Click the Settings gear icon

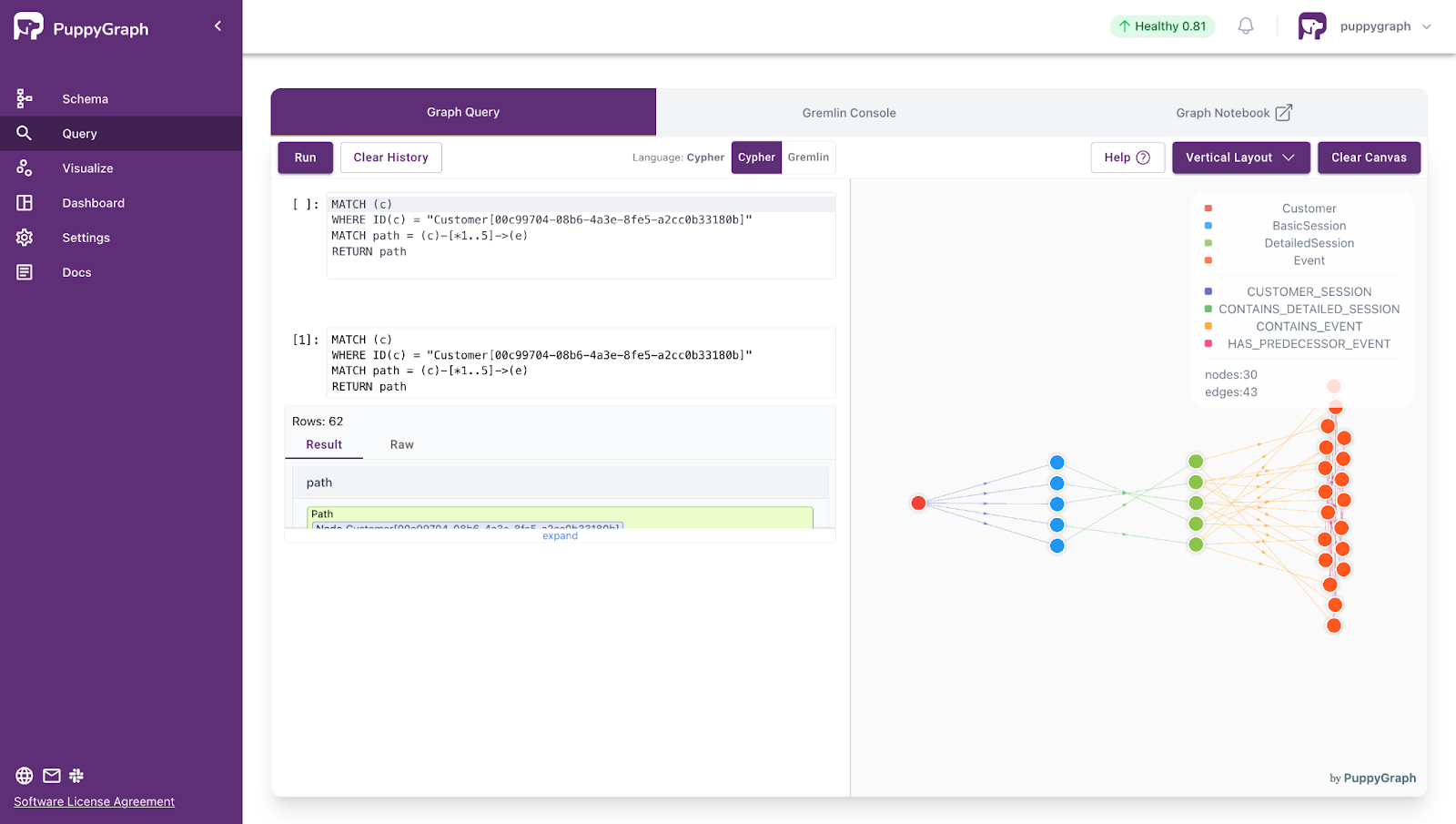[25, 237]
